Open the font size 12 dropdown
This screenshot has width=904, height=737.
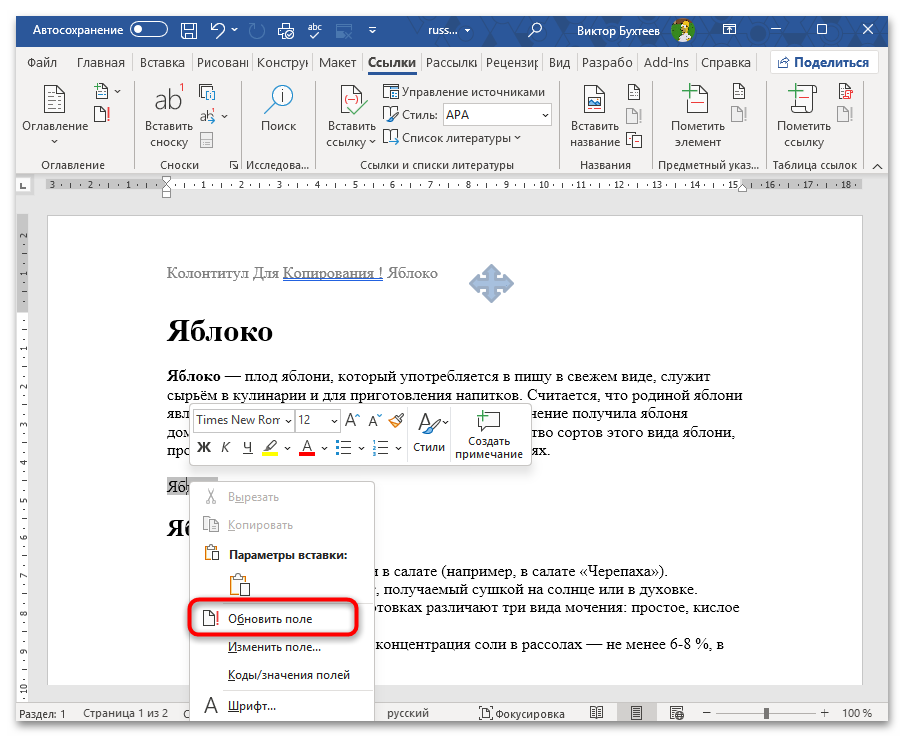tap(334, 420)
